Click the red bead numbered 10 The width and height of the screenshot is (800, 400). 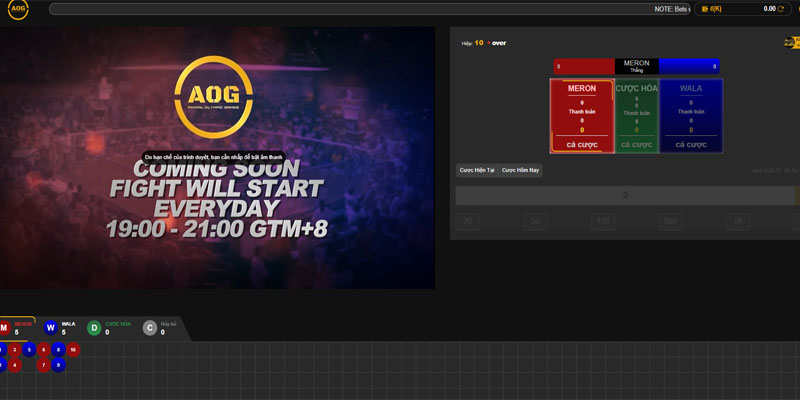pos(73,350)
